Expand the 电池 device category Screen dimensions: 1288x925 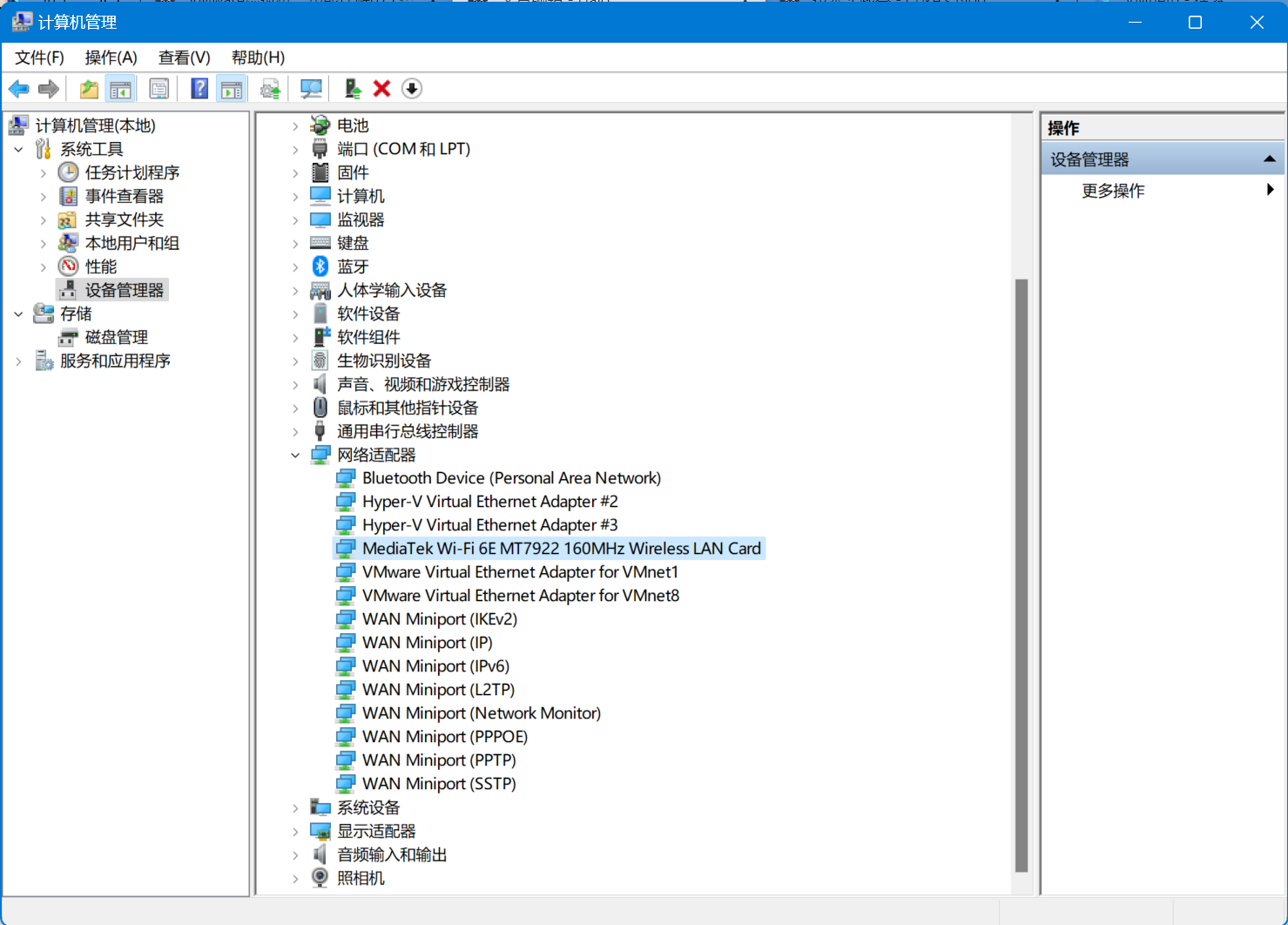pos(295,125)
